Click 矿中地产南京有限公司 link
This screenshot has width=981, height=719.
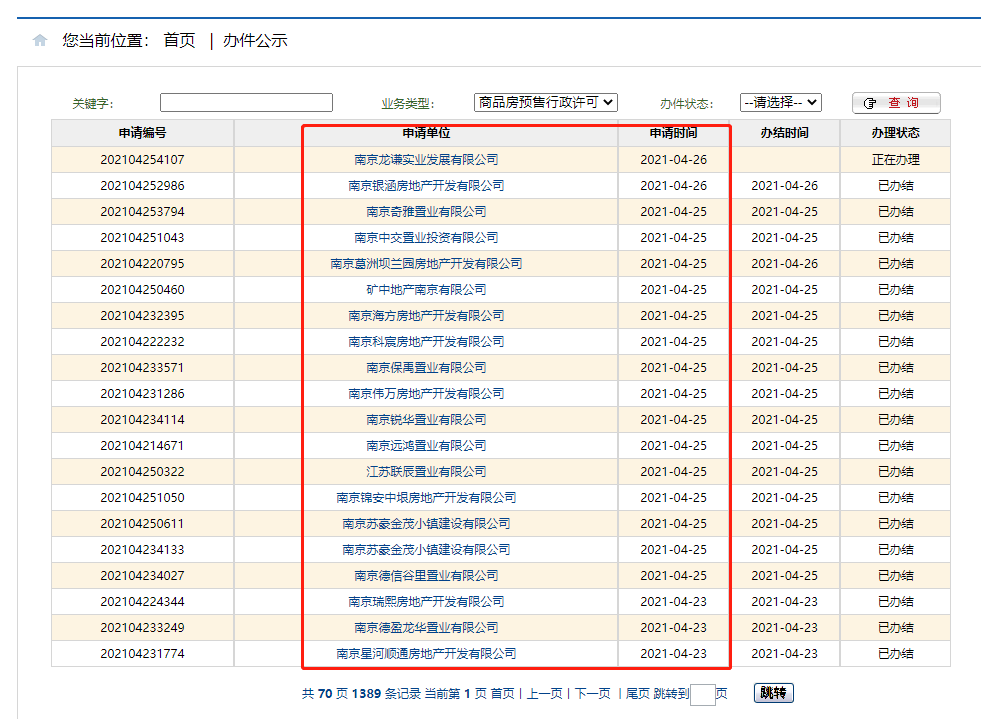(x=426, y=290)
